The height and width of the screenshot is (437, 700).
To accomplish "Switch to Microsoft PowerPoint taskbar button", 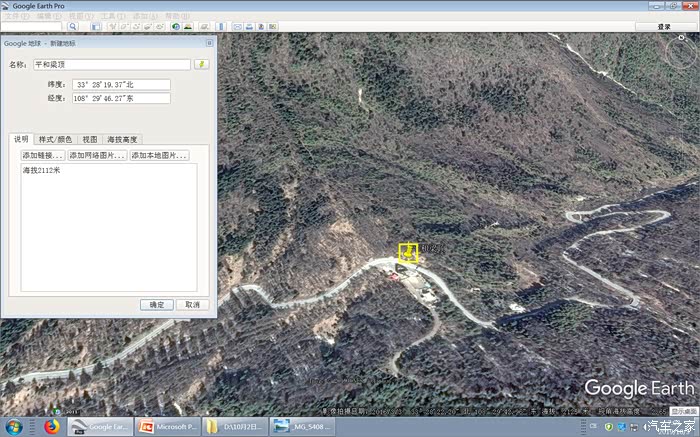I will coord(167,427).
